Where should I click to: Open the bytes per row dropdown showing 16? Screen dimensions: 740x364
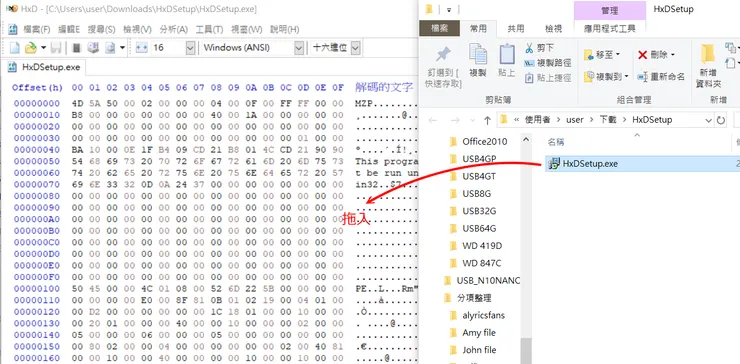coord(190,48)
